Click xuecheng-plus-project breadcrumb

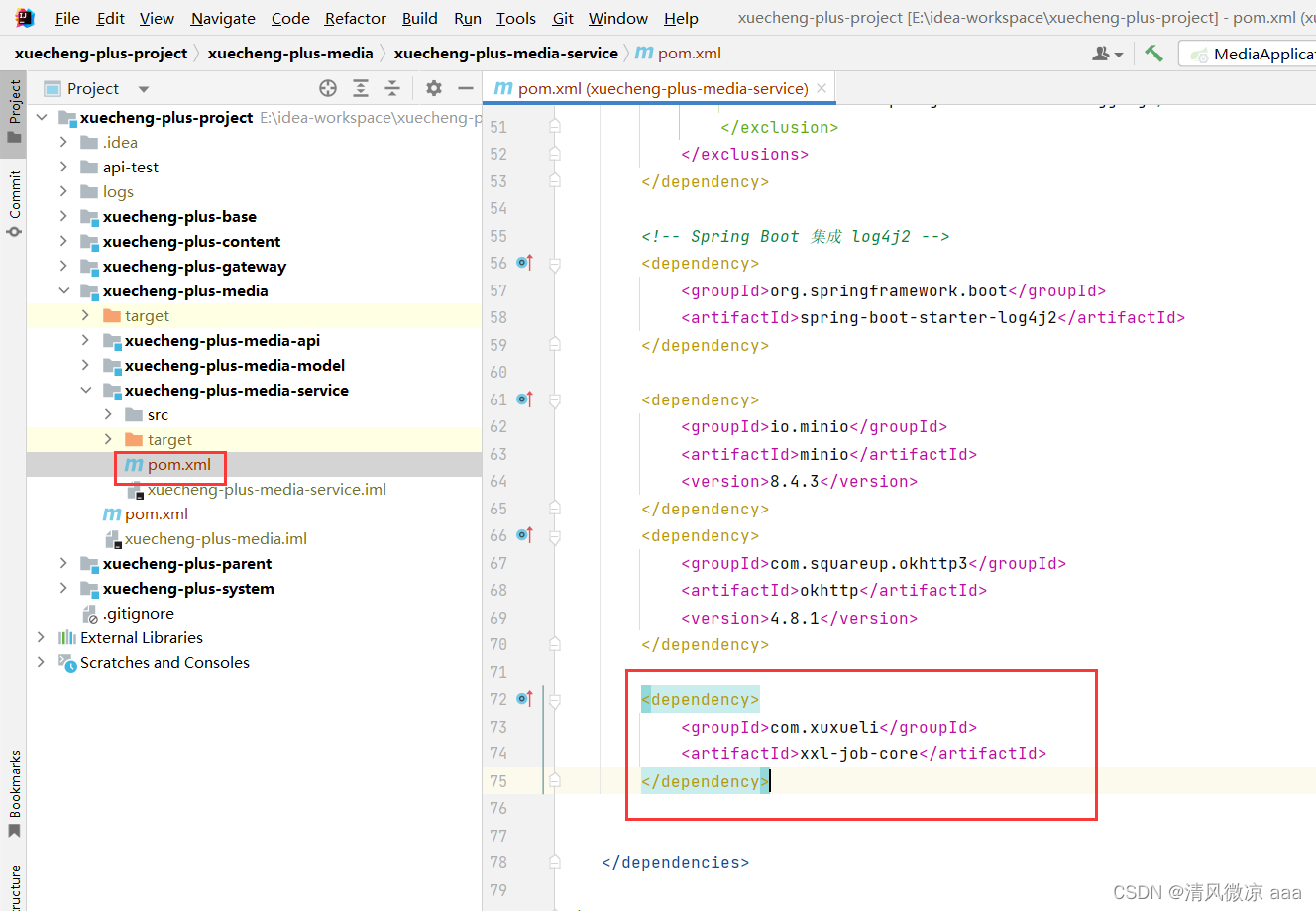click(101, 54)
